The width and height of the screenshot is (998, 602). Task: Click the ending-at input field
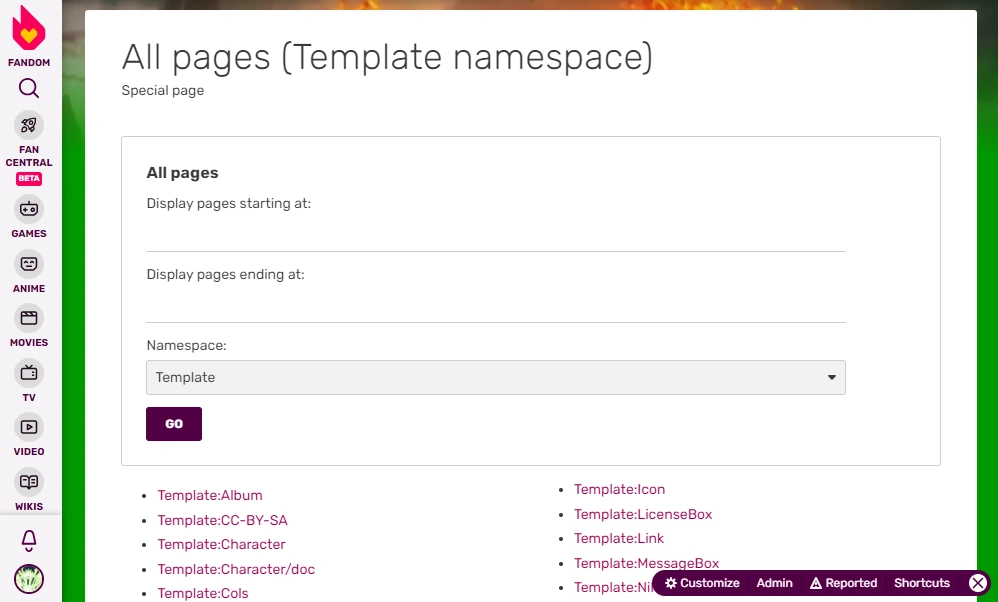(495, 305)
